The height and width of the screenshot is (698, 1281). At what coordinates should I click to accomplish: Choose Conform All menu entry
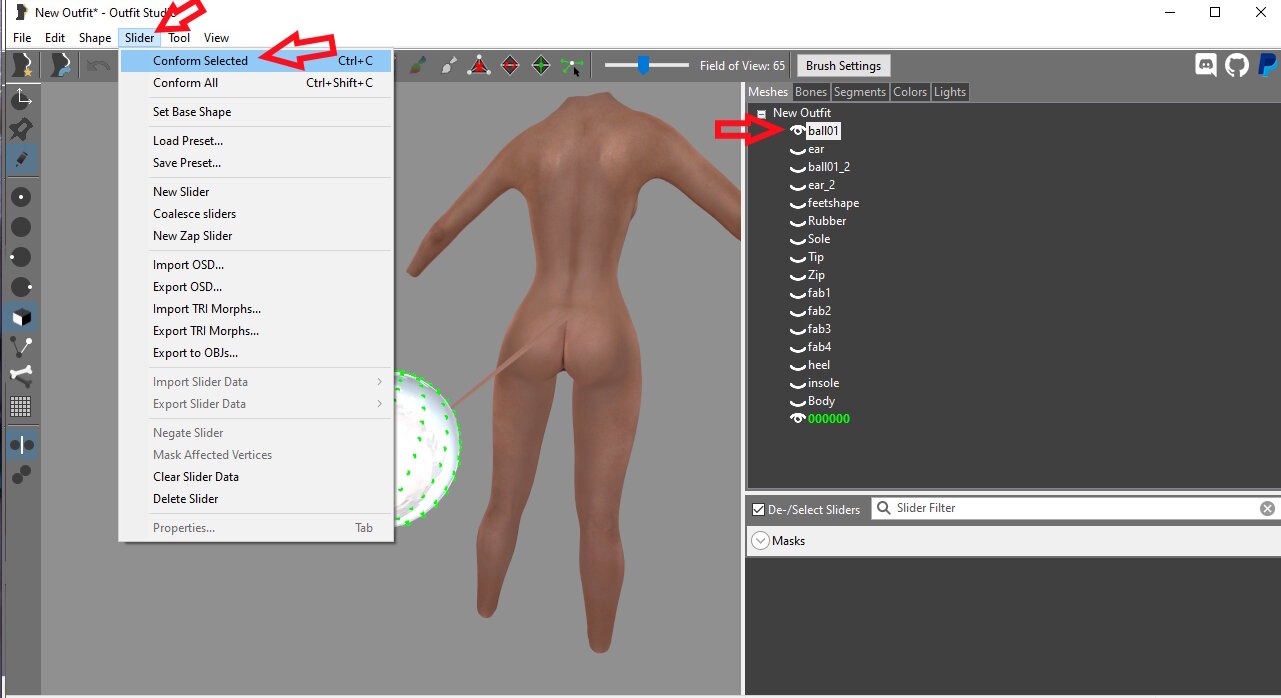pyautogui.click(x=256, y=83)
